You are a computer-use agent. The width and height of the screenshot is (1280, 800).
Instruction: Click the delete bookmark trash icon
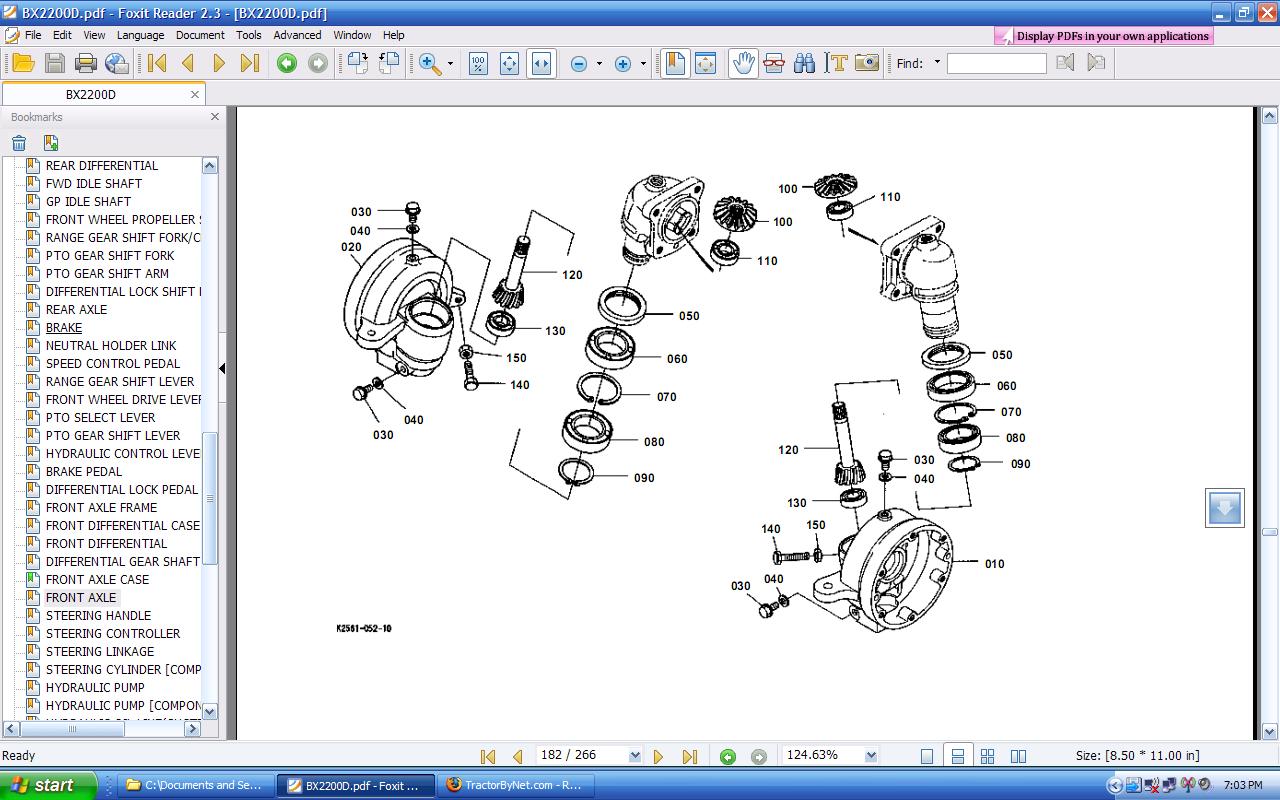point(19,143)
